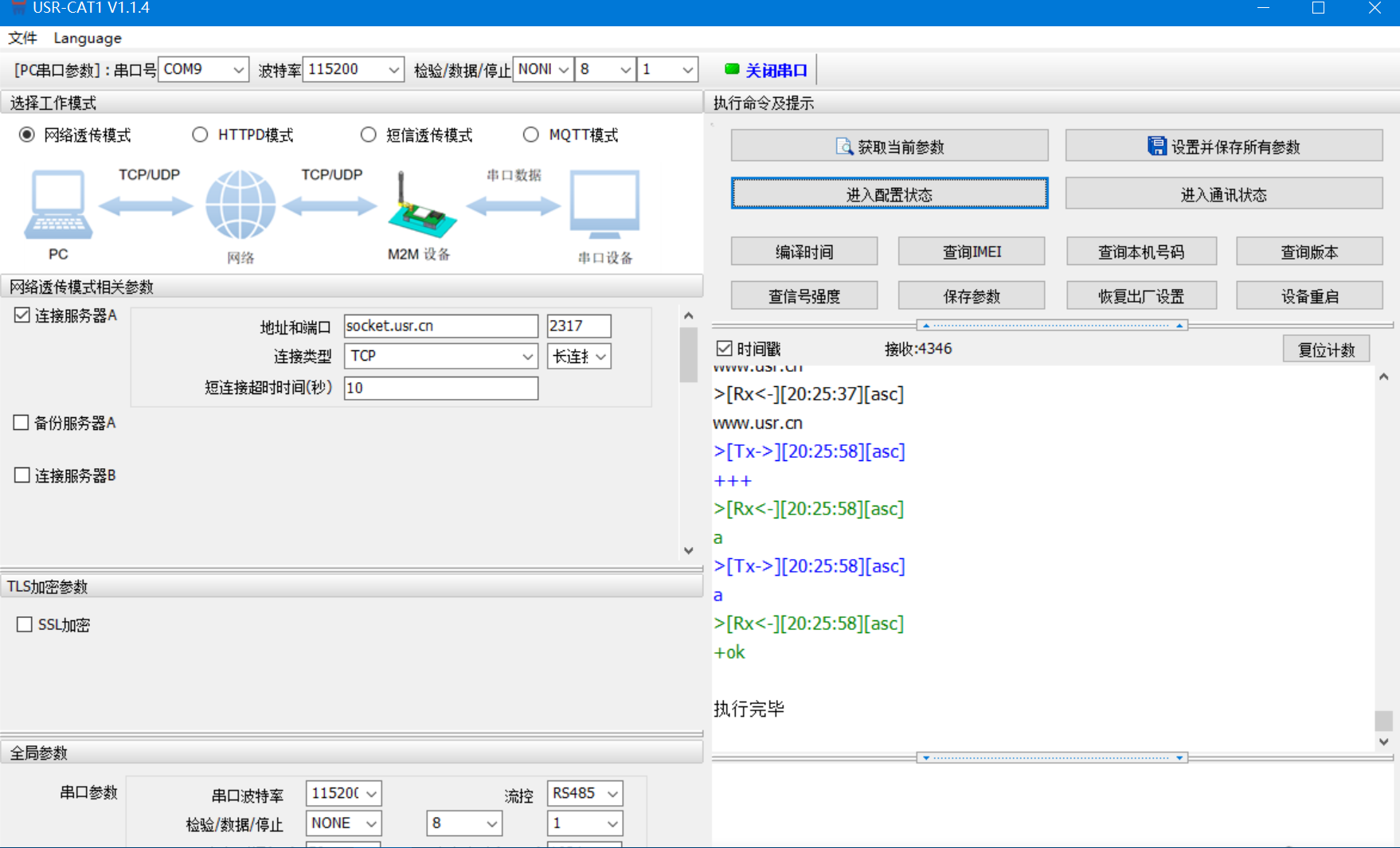Click the app icon in title bar
1400x848 pixels.
click(x=18, y=8)
